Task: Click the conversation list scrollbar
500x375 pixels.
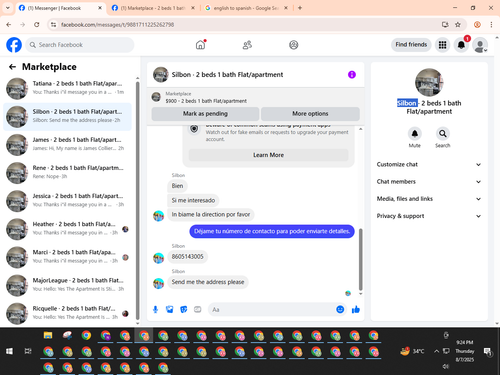Action: [x=137, y=200]
